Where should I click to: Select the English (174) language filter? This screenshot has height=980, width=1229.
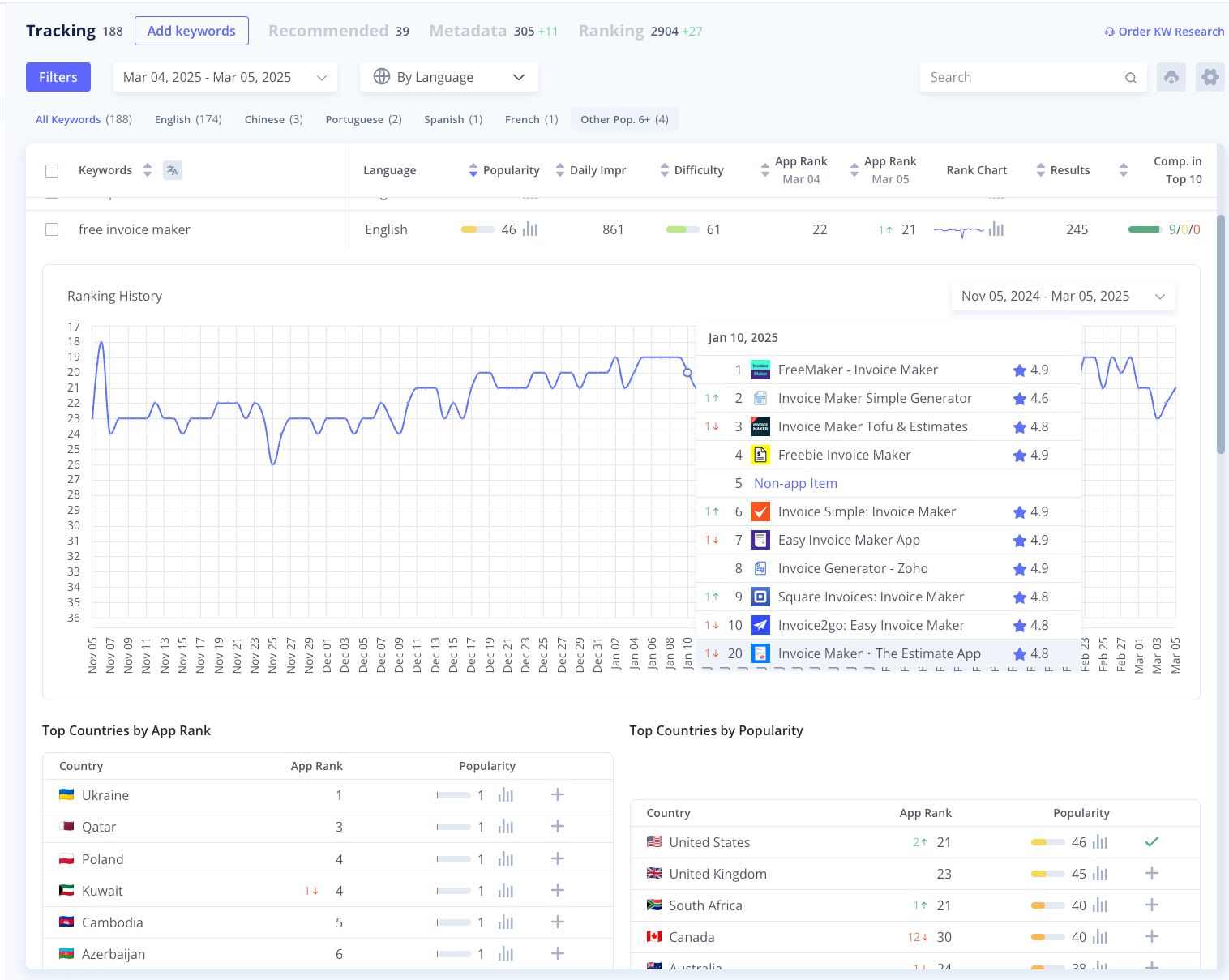188,119
